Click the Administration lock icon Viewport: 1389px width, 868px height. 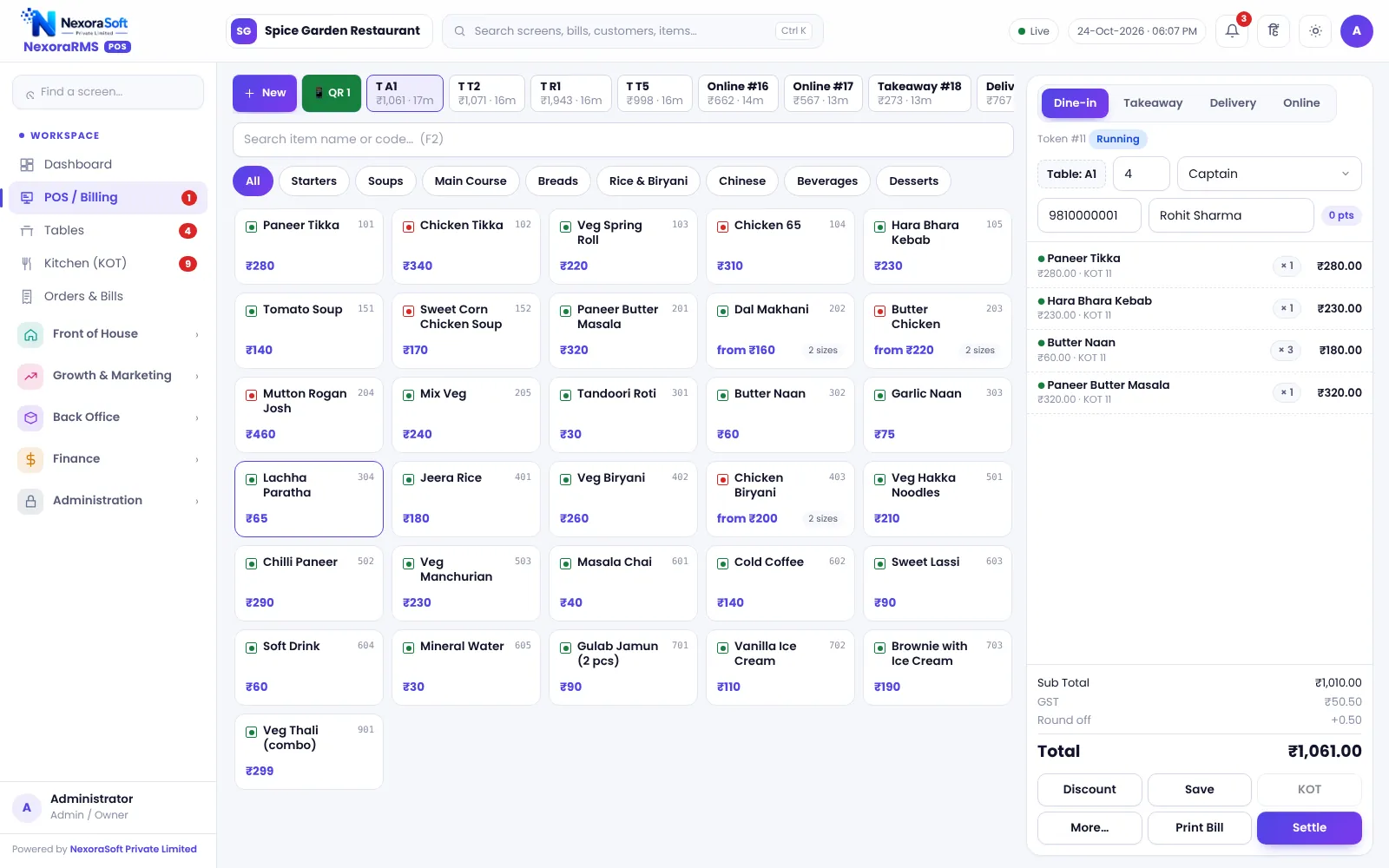[x=30, y=501]
